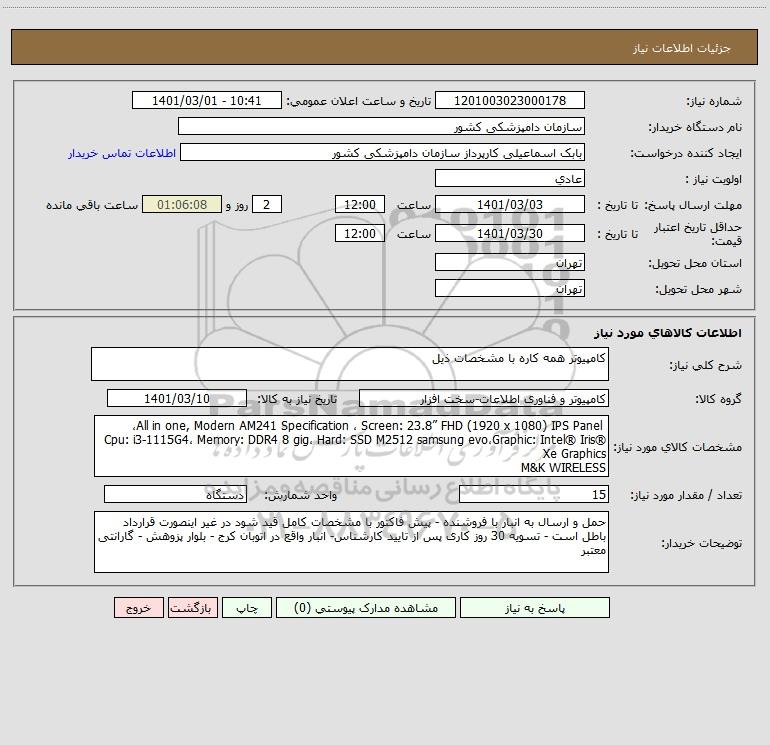This screenshot has width=770, height=745.
Task: Click the goods group field 'کامپیوتر و فناوری اطلاعات'
Action: pyautogui.click(x=484, y=399)
